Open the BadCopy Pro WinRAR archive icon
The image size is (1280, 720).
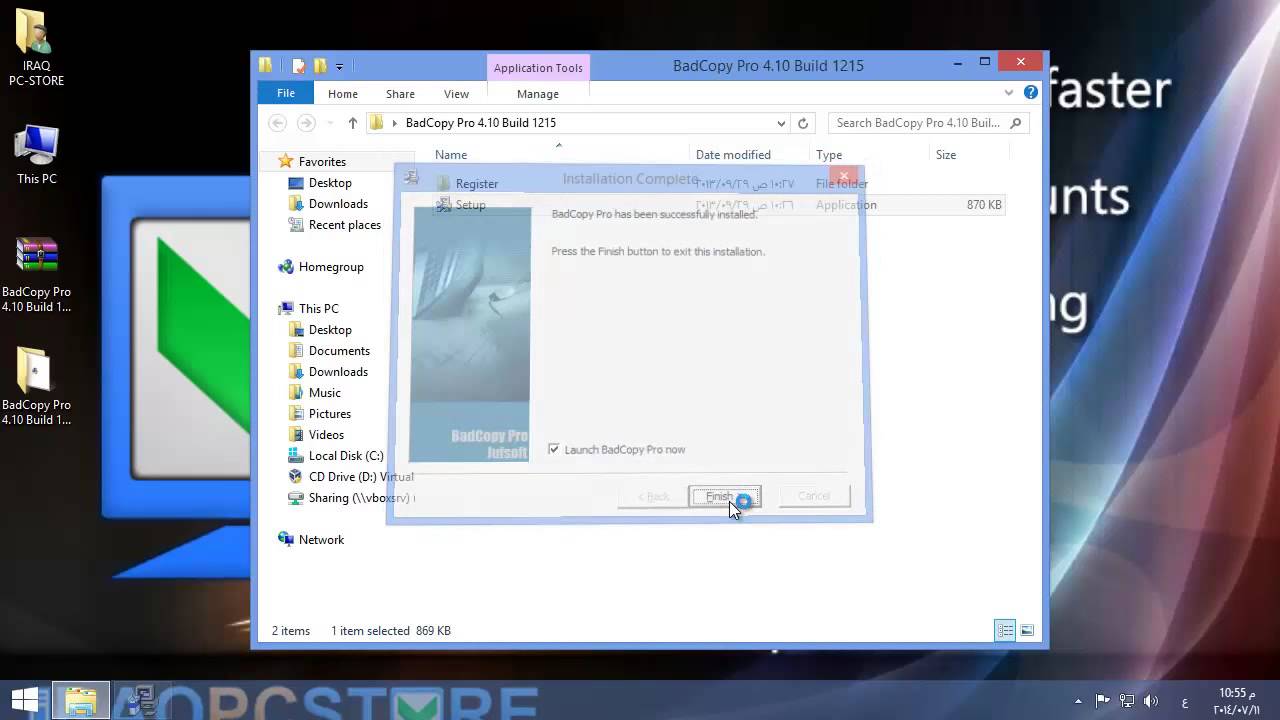click(36, 275)
